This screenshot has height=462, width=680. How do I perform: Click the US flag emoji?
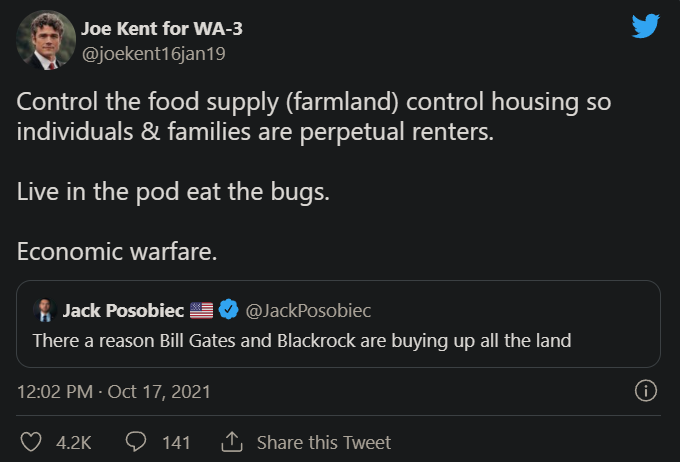pyautogui.click(x=202, y=311)
